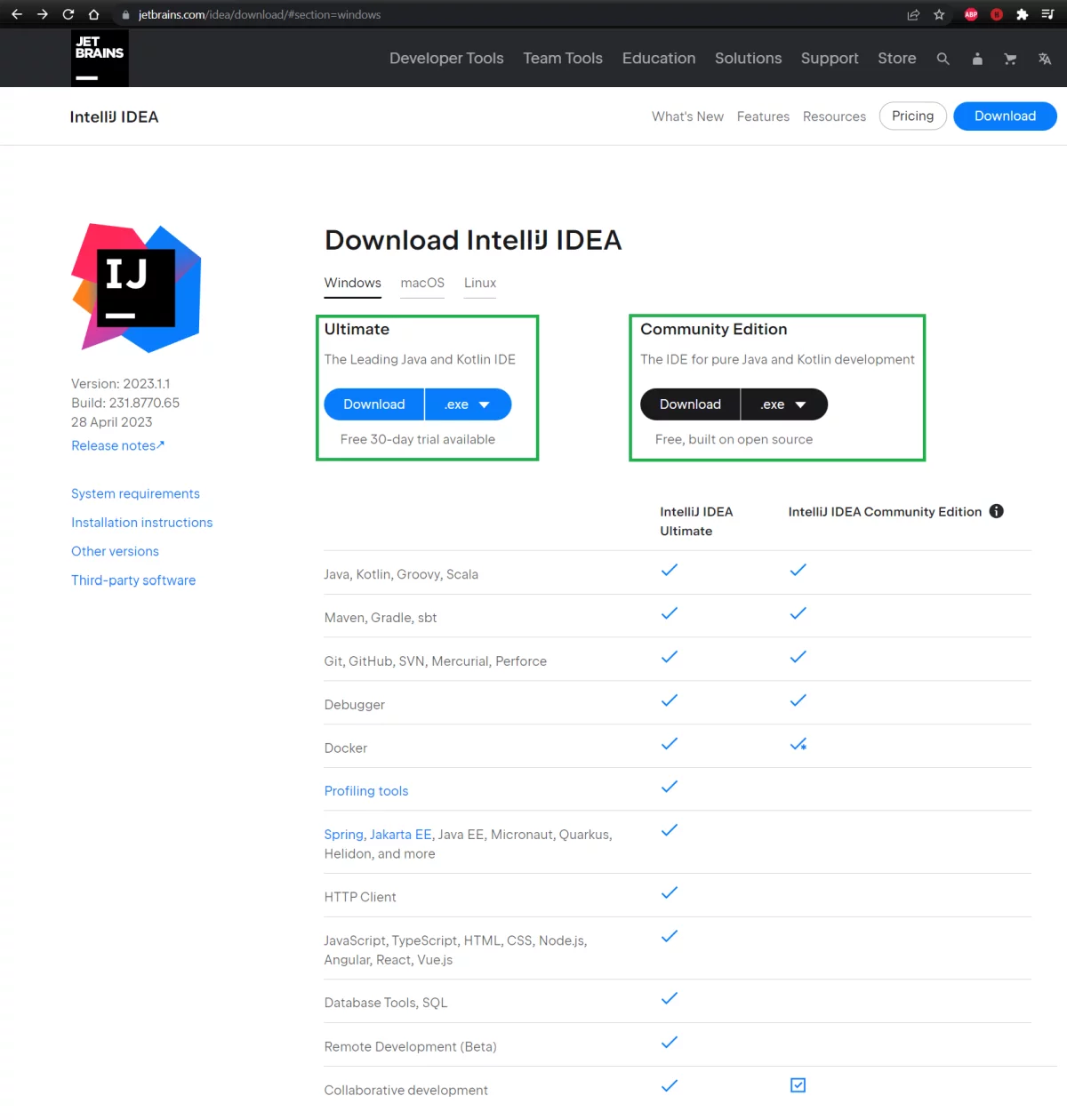Bookmark this page with star icon
Viewport: 1067px width, 1120px height.
[x=939, y=14]
